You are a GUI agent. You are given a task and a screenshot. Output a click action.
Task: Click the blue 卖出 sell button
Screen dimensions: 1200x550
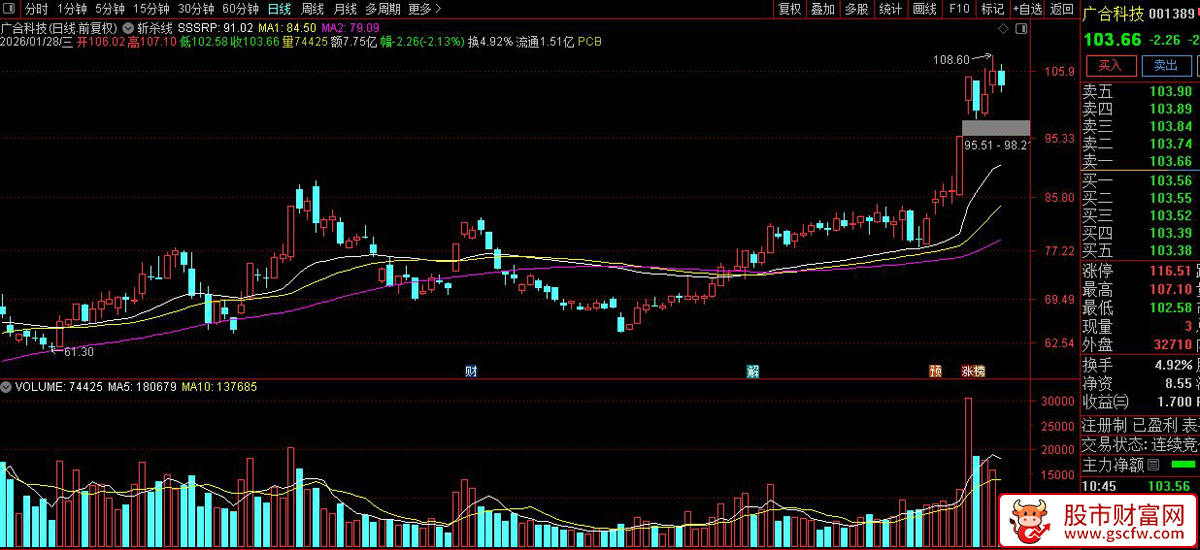(1166, 65)
